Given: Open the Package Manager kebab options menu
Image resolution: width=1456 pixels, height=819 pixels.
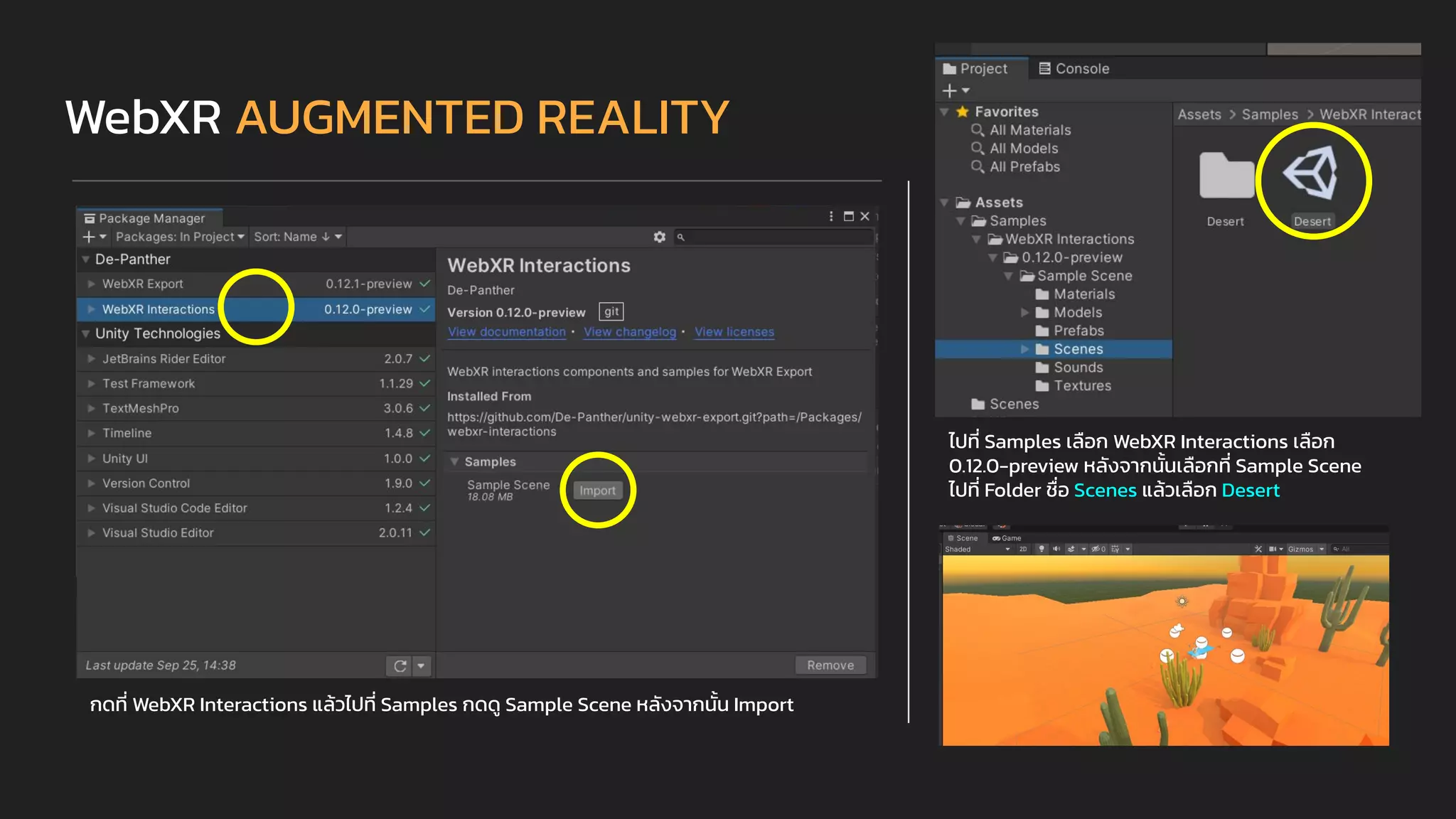Looking at the screenshot, I should tap(831, 216).
